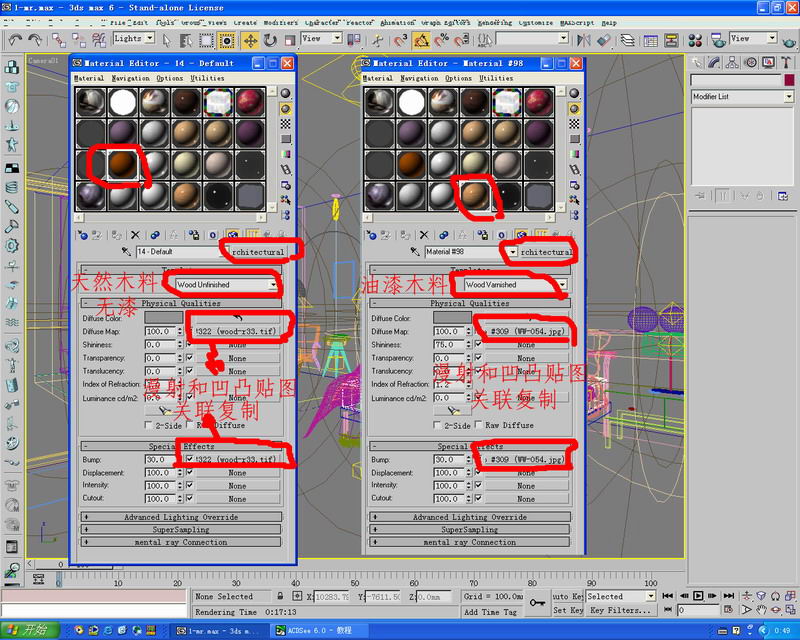This screenshot has width=800, height=640.
Task: Choose the Select and Scale tool
Action: (x=290, y=40)
